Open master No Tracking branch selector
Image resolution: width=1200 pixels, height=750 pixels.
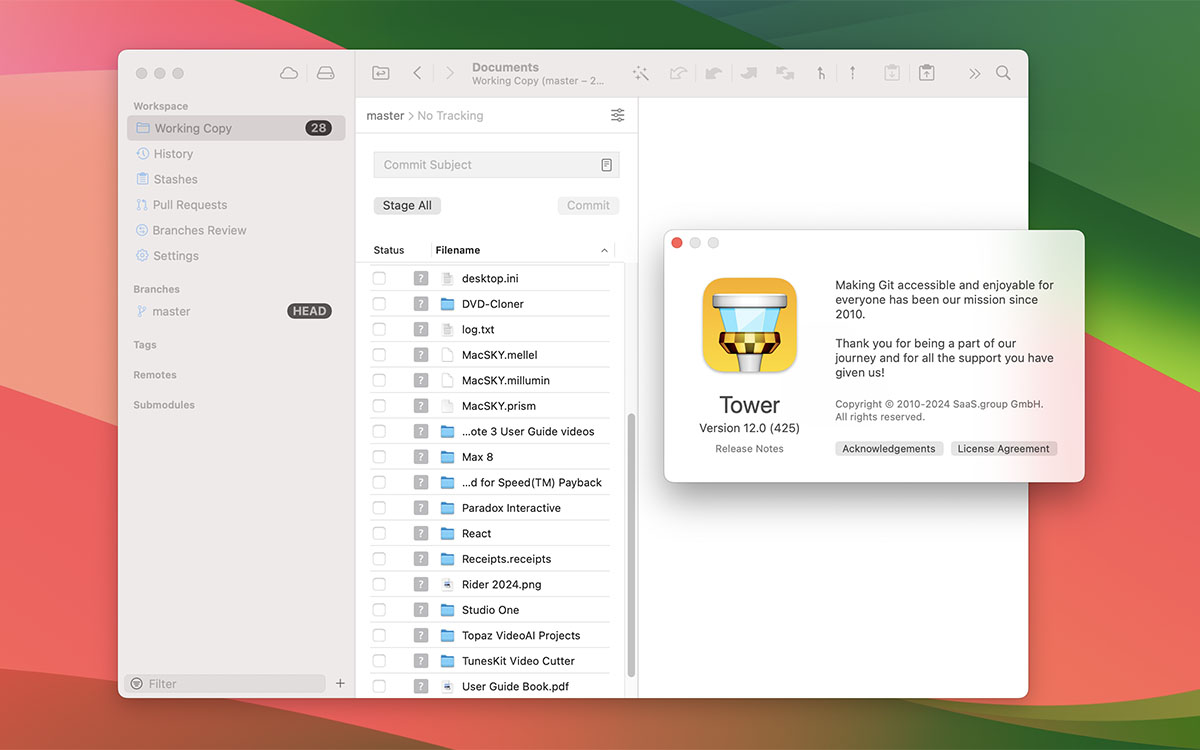[425, 115]
